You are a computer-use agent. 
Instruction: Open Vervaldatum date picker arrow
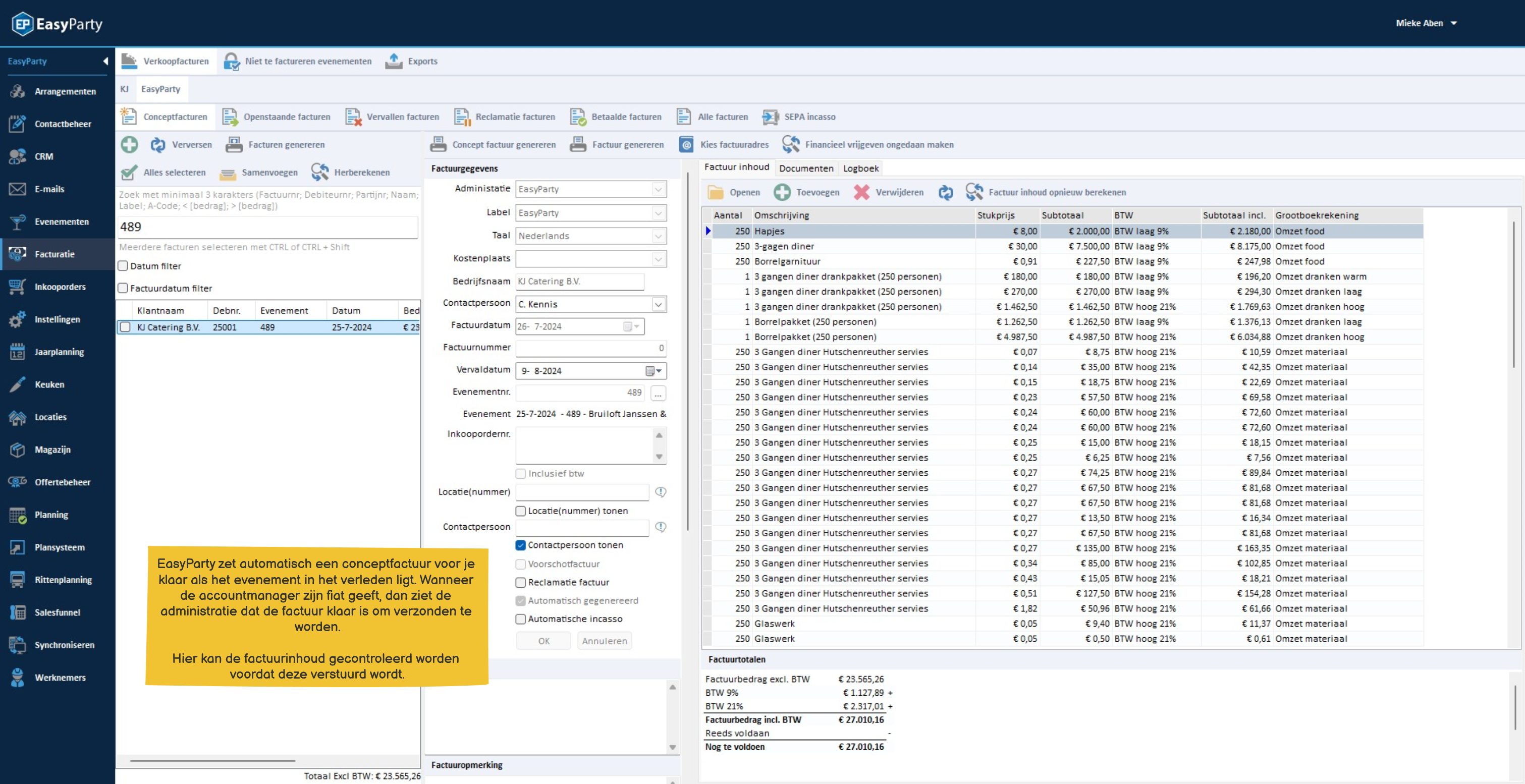(659, 371)
